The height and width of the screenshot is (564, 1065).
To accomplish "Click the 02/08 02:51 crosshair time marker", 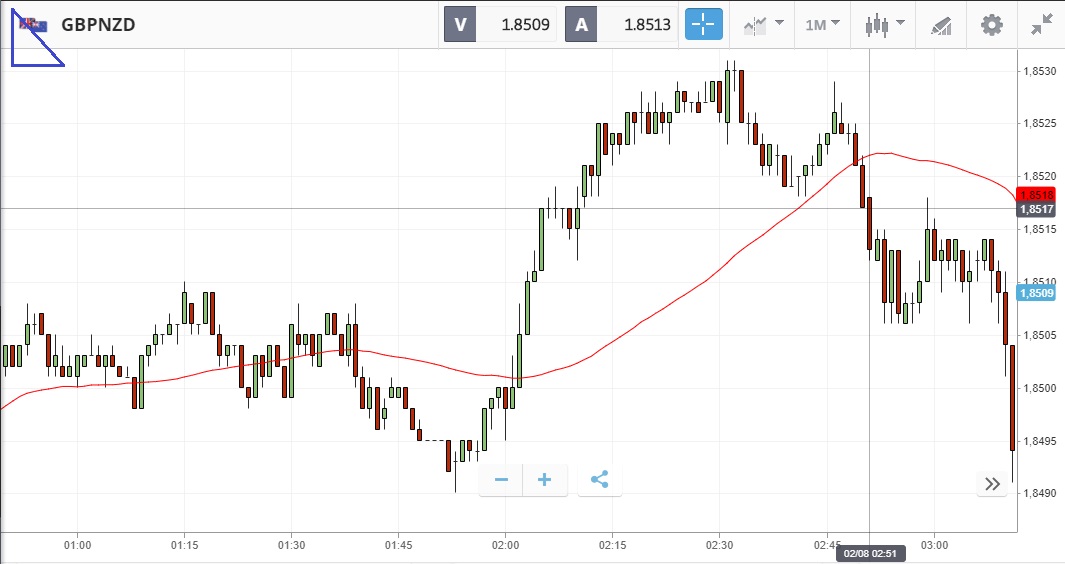I will (x=869, y=553).
